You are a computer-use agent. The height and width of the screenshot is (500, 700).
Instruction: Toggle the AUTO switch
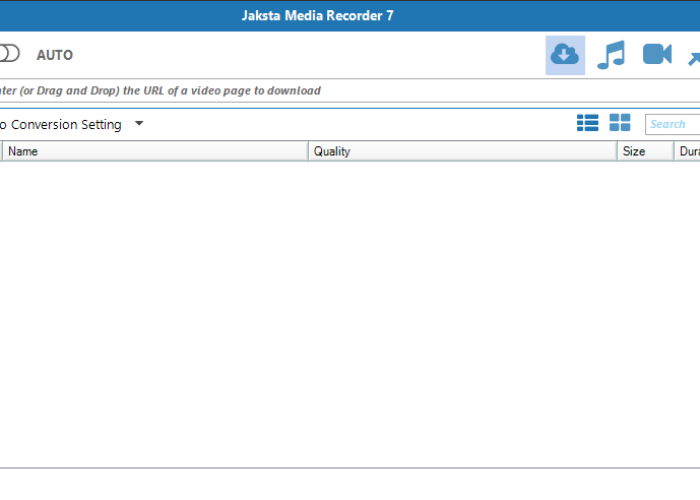coord(9,53)
